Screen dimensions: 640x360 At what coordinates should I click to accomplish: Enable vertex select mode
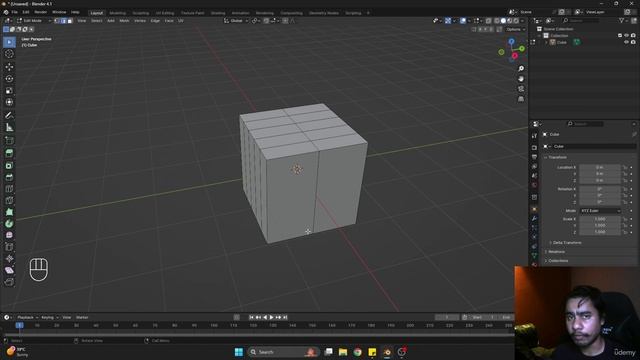point(57,20)
